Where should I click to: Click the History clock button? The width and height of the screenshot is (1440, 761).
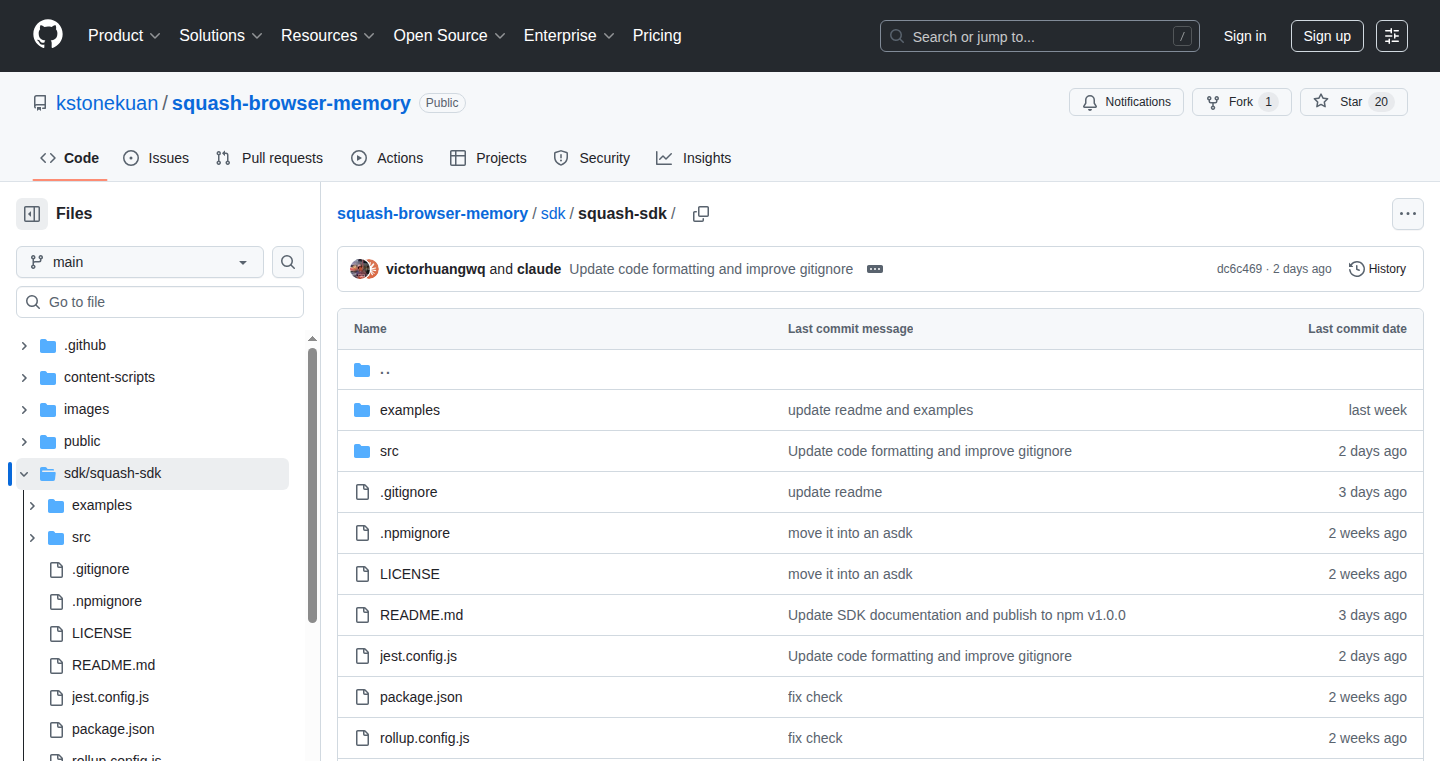[x=1378, y=269]
